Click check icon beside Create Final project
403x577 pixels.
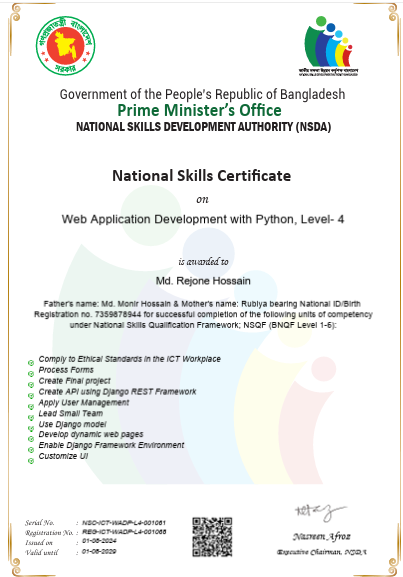(31, 385)
